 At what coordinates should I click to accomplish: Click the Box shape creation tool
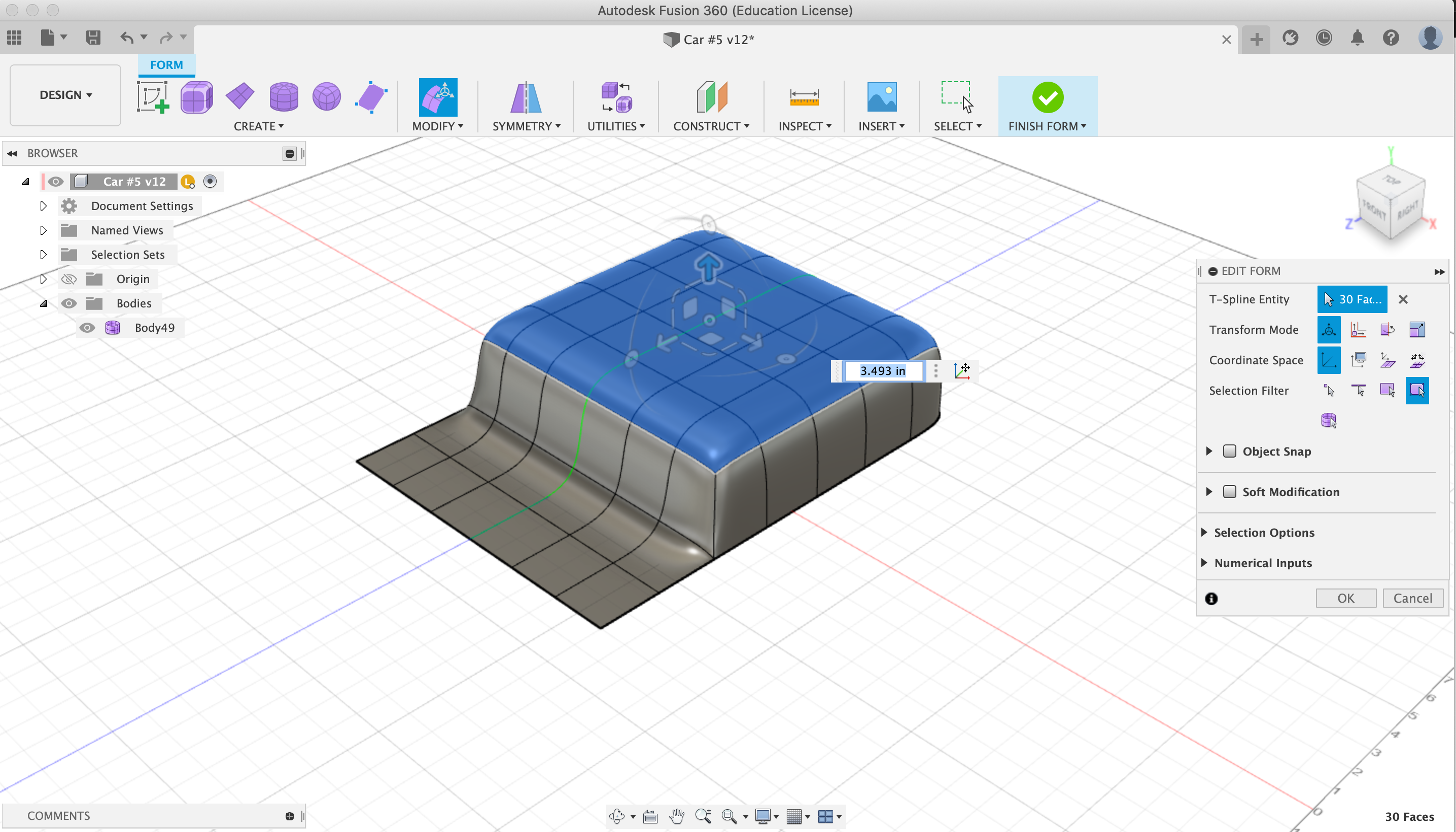point(196,96)
